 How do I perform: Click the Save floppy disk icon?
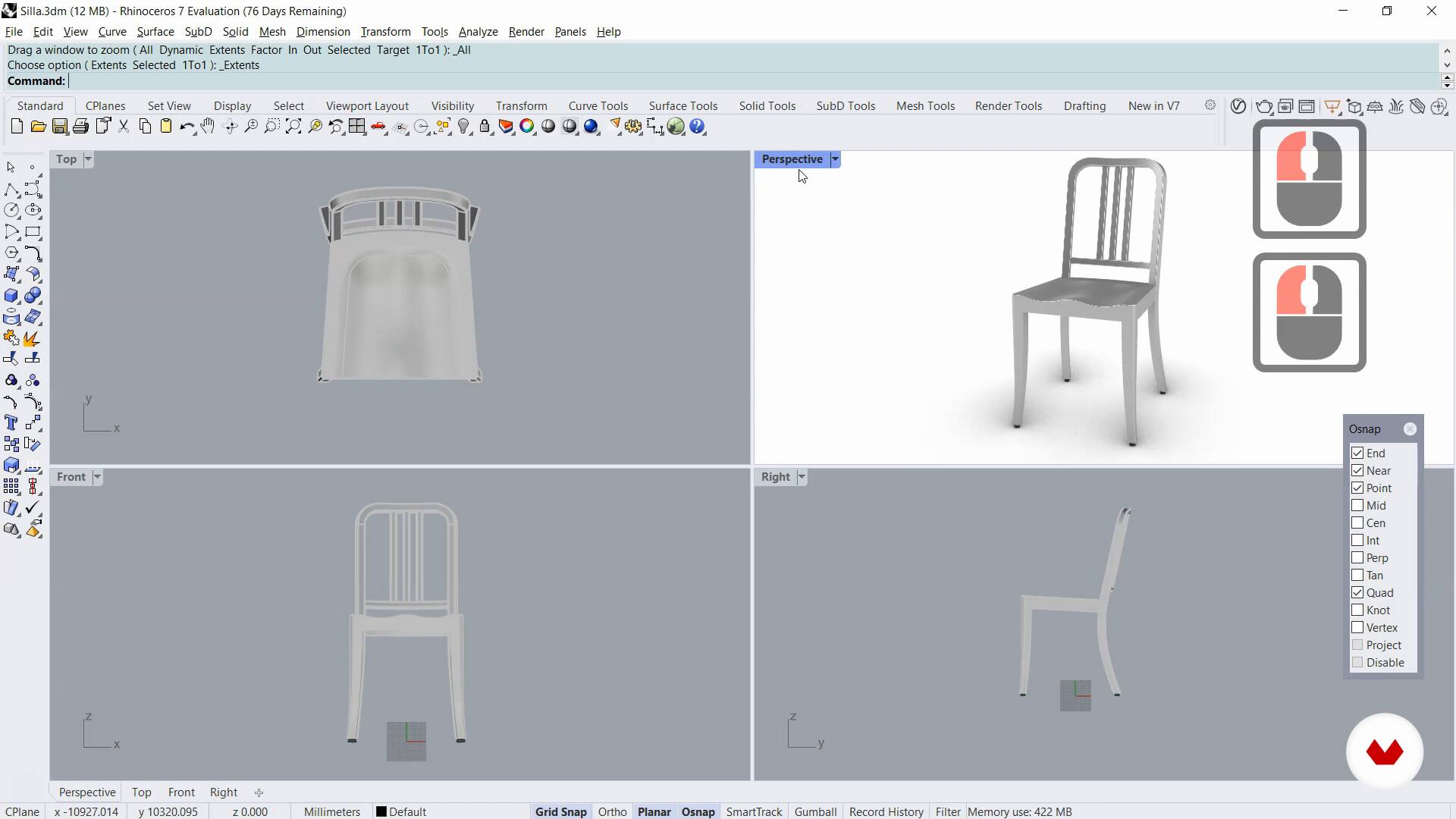click(x=59, y=127)
